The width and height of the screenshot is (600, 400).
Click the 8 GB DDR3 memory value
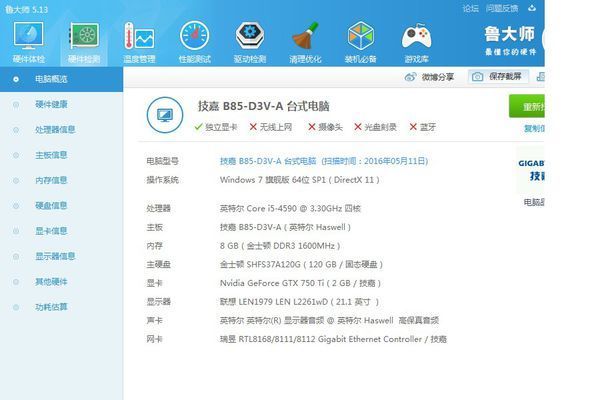[280, 246]
